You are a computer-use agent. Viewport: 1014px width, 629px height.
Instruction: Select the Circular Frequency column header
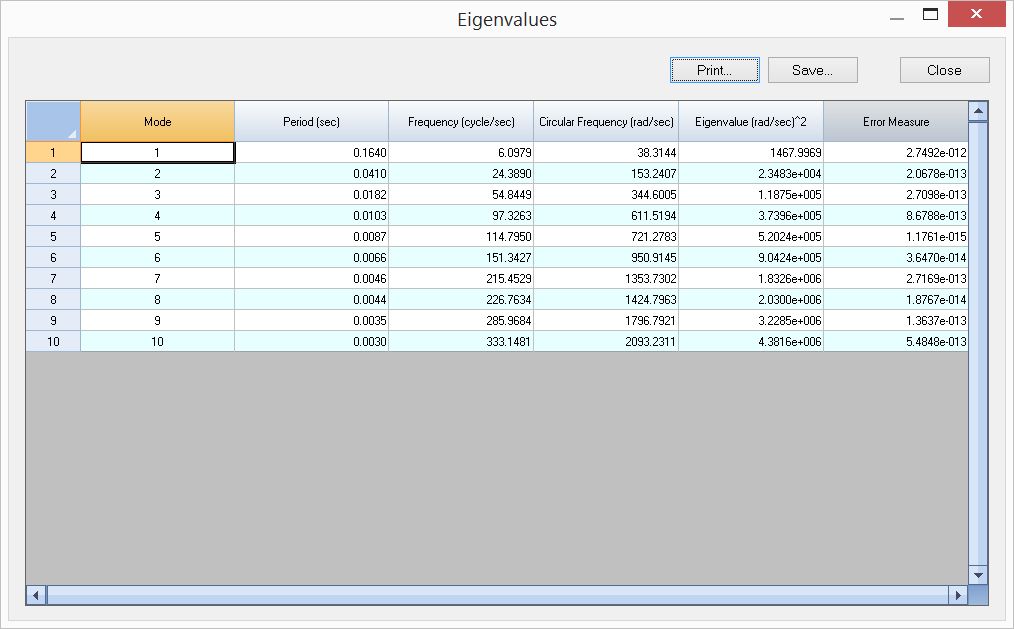point(606,120)
